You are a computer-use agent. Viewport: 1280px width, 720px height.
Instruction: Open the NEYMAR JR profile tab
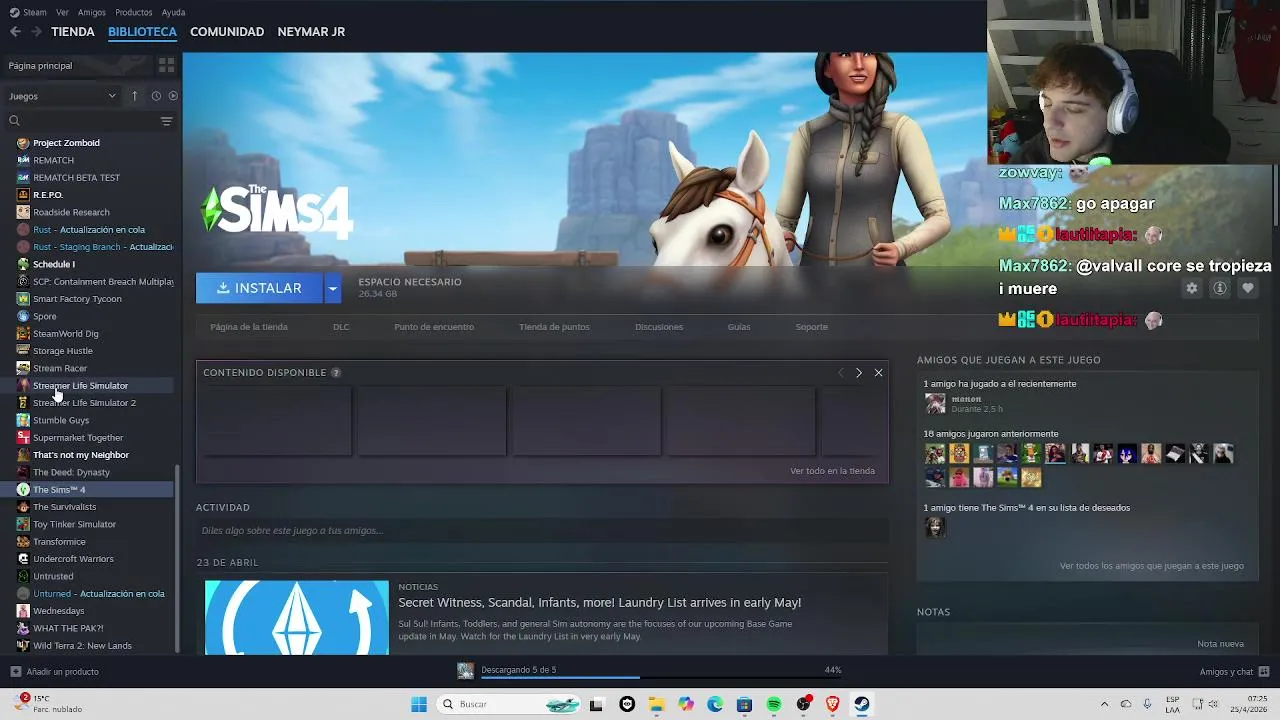click(311, 32)
